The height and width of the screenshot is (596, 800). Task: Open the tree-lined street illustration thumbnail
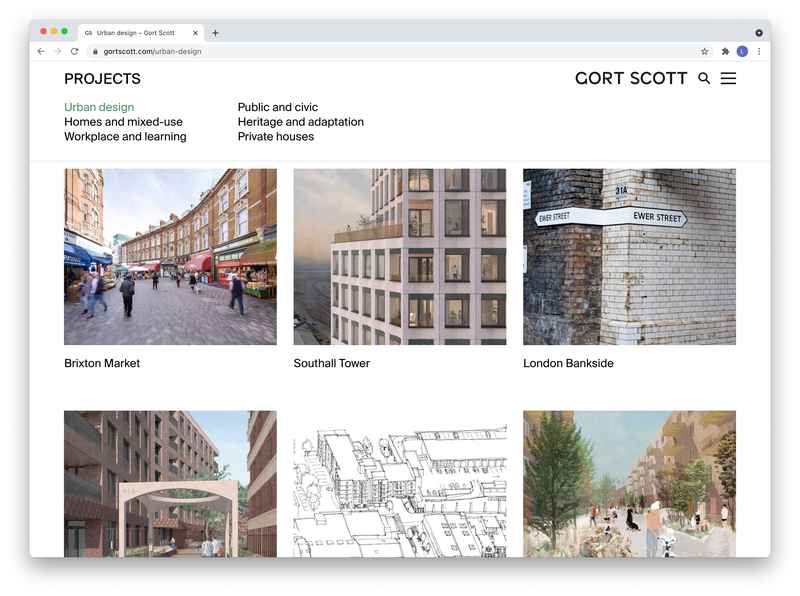coord(630,484)
